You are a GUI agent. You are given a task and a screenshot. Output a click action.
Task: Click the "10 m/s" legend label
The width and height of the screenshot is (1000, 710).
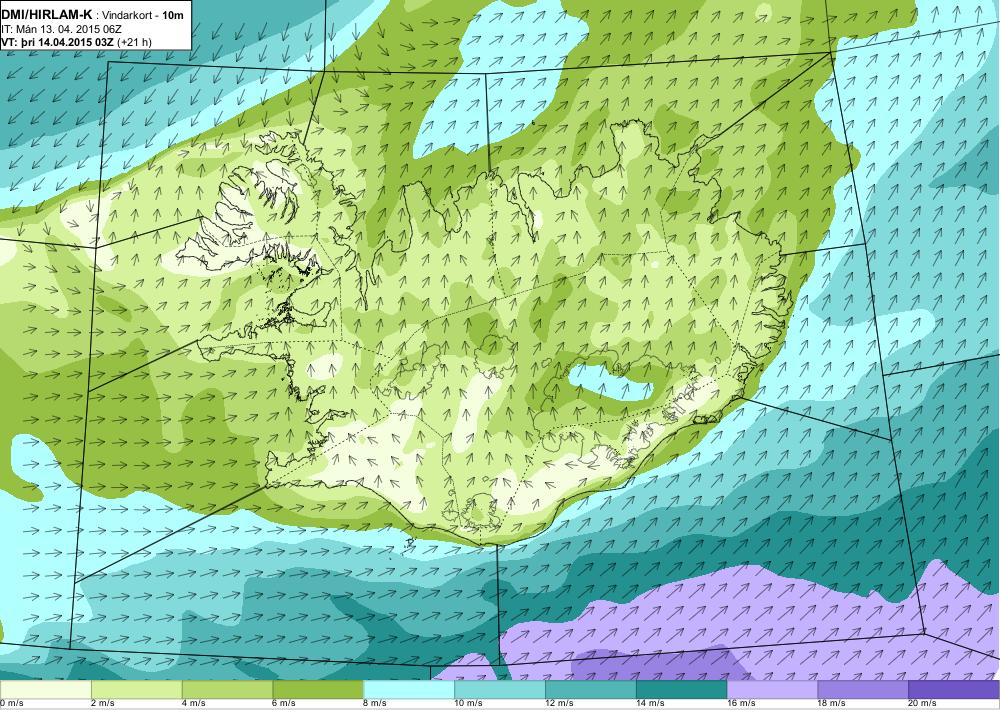tap(469, 704)
